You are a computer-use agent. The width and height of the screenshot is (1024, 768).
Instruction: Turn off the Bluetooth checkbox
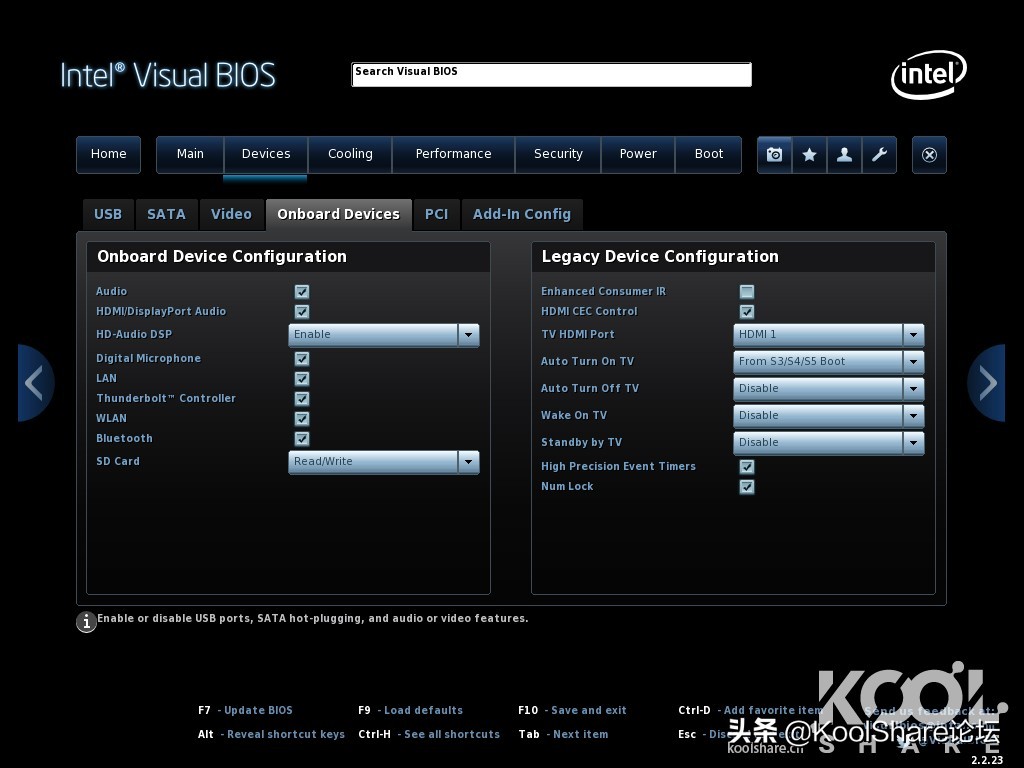[302, 438]
